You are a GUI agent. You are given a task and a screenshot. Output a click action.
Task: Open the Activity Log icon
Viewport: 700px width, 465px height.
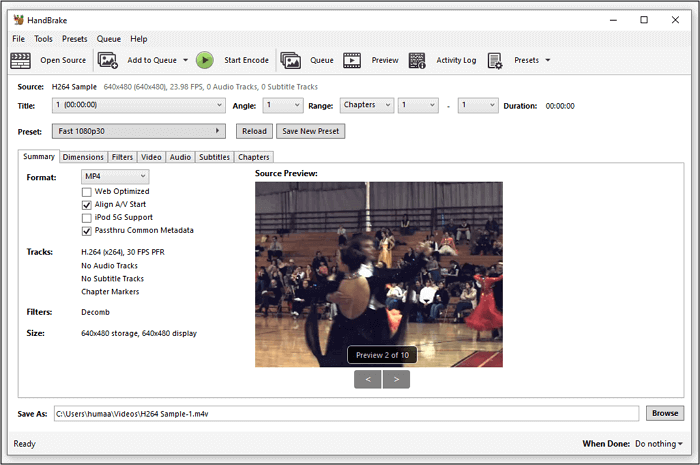point(417,60)
